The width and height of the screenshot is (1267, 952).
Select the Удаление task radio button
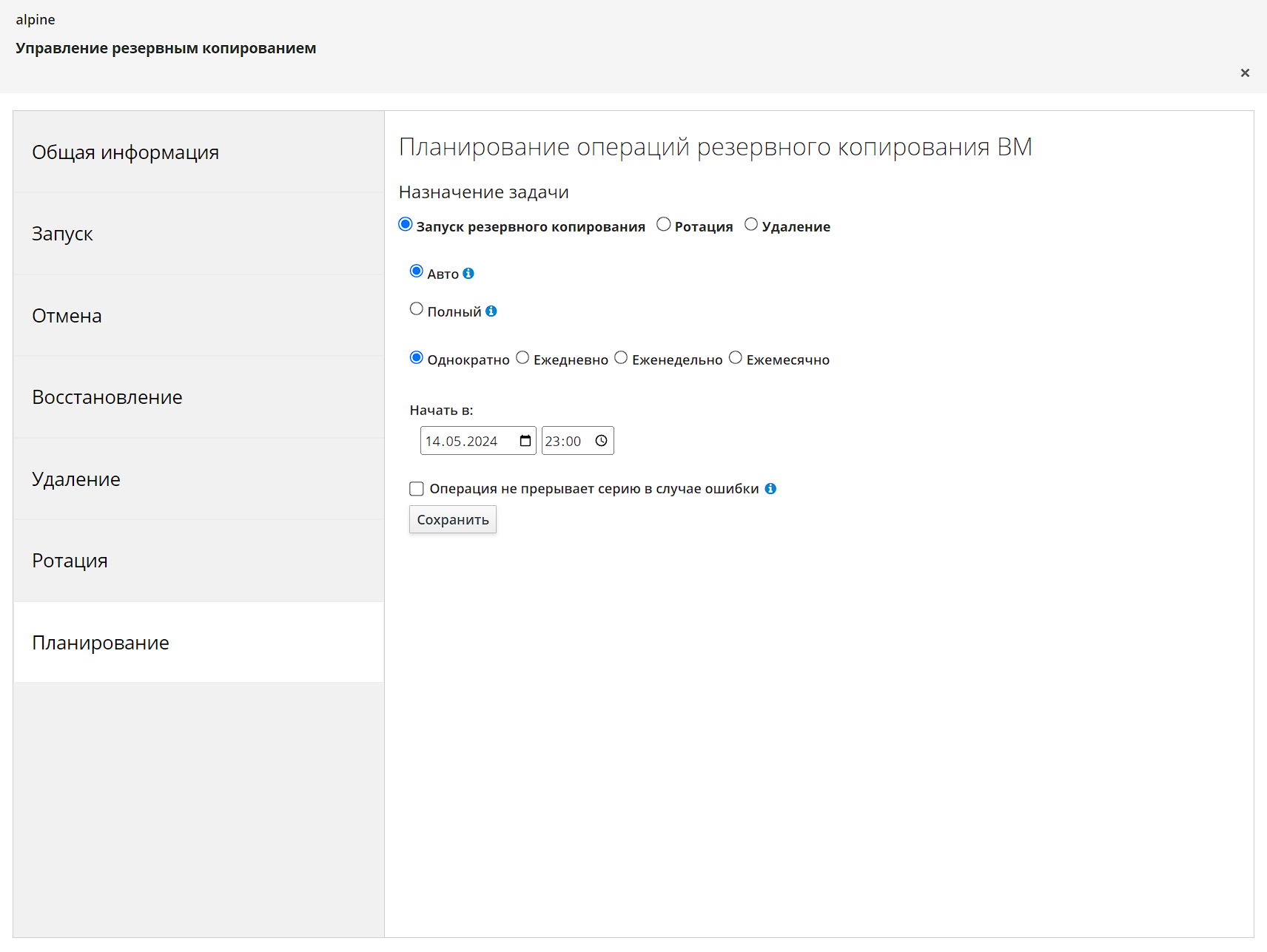[x=751, y=225]
